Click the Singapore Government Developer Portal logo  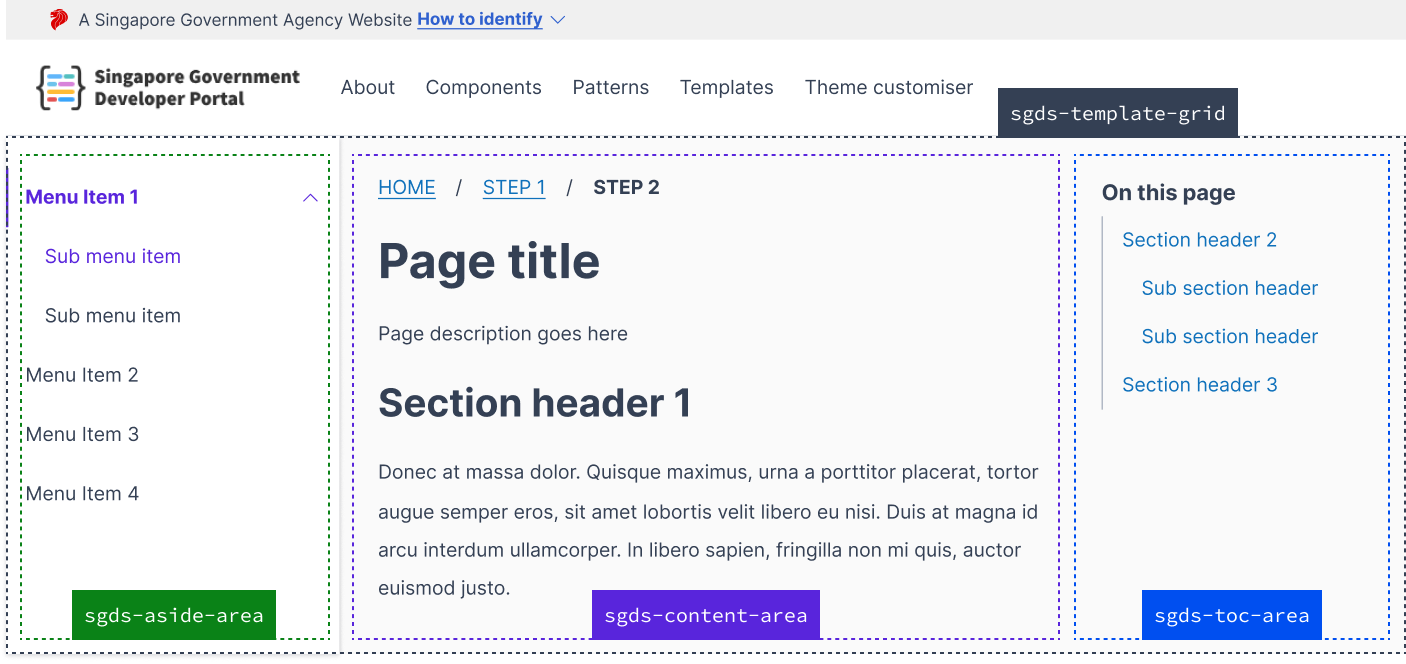168,88
